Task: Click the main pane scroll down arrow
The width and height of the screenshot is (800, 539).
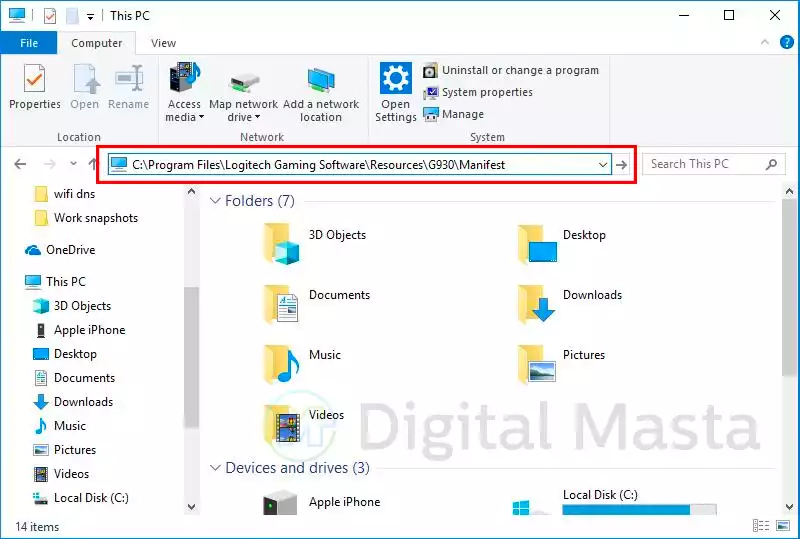Action: [789, 507]
